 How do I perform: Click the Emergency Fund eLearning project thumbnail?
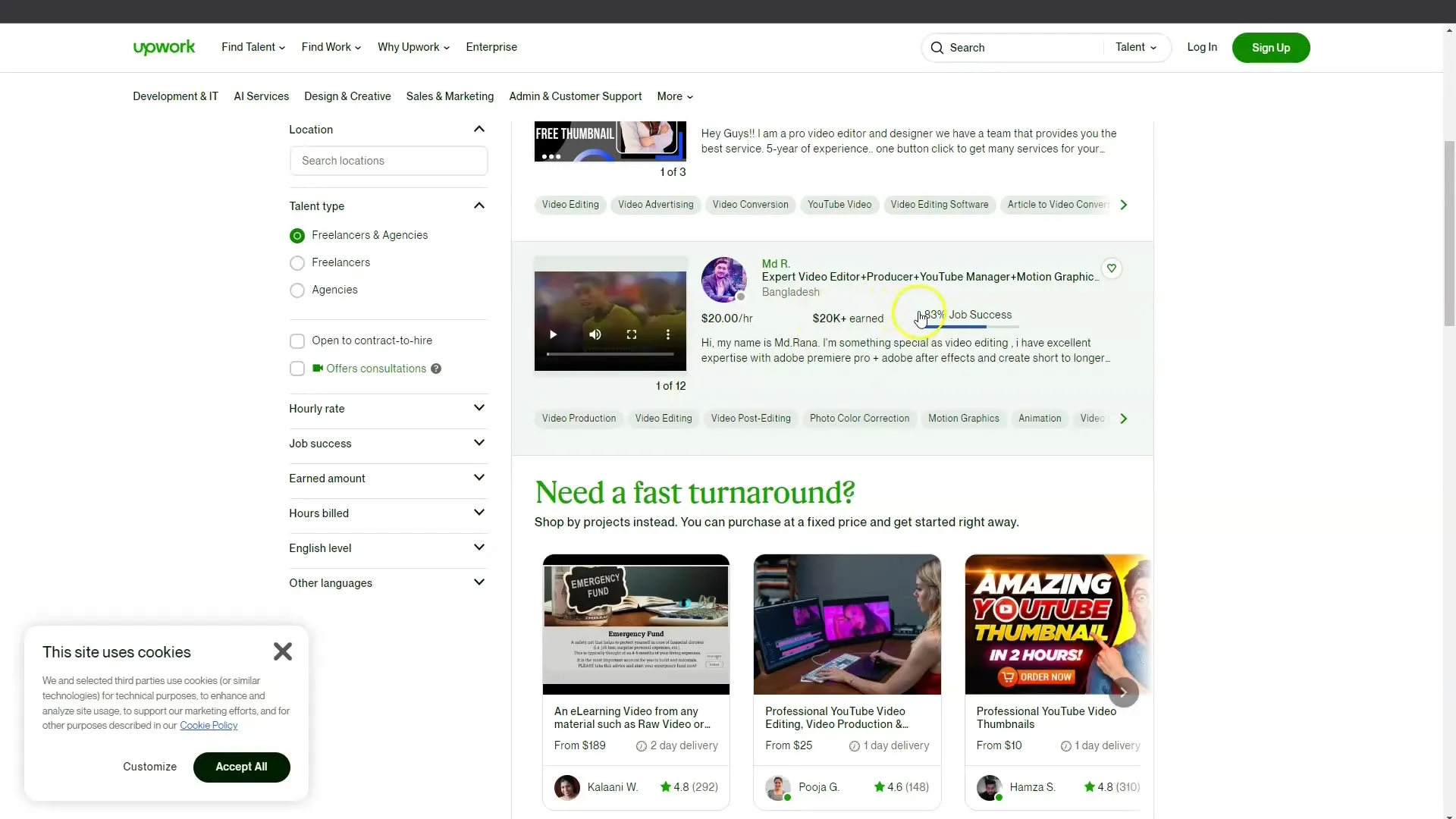pyautogui.click(x=636, y=624)
